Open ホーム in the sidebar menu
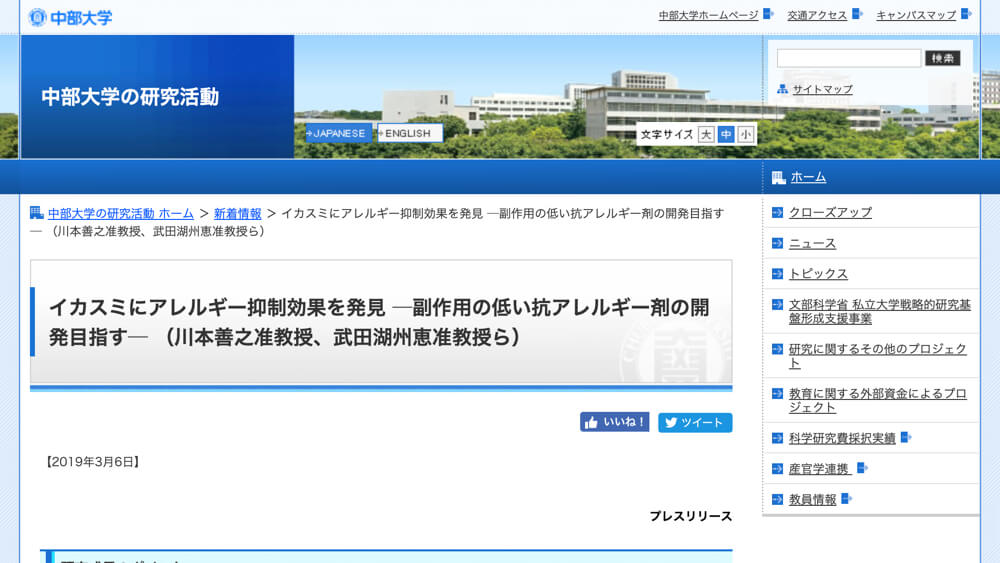This screenshot has width=1000, height=563. (x=808, y=177)
